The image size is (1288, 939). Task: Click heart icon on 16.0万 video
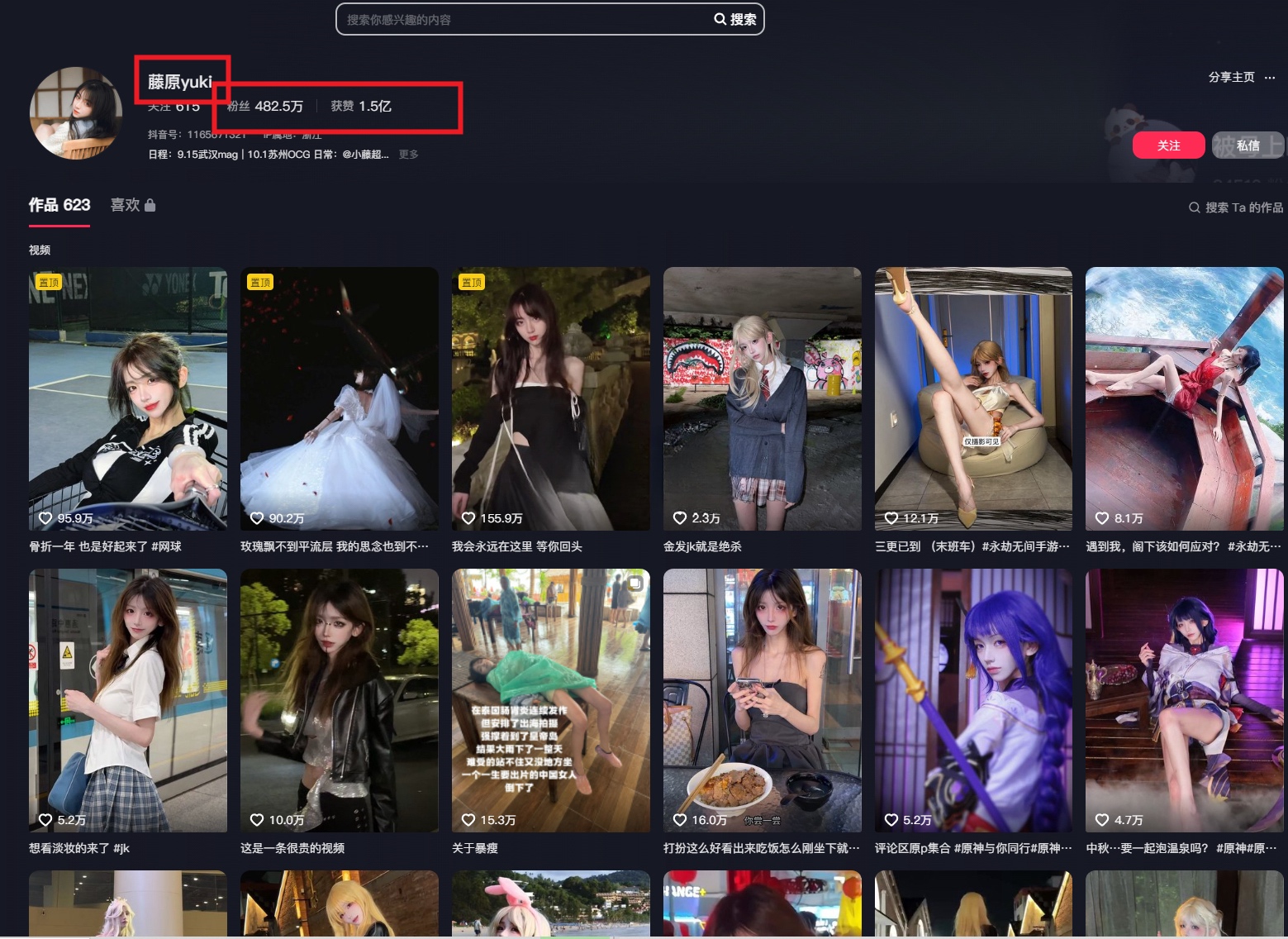(680, 820)
